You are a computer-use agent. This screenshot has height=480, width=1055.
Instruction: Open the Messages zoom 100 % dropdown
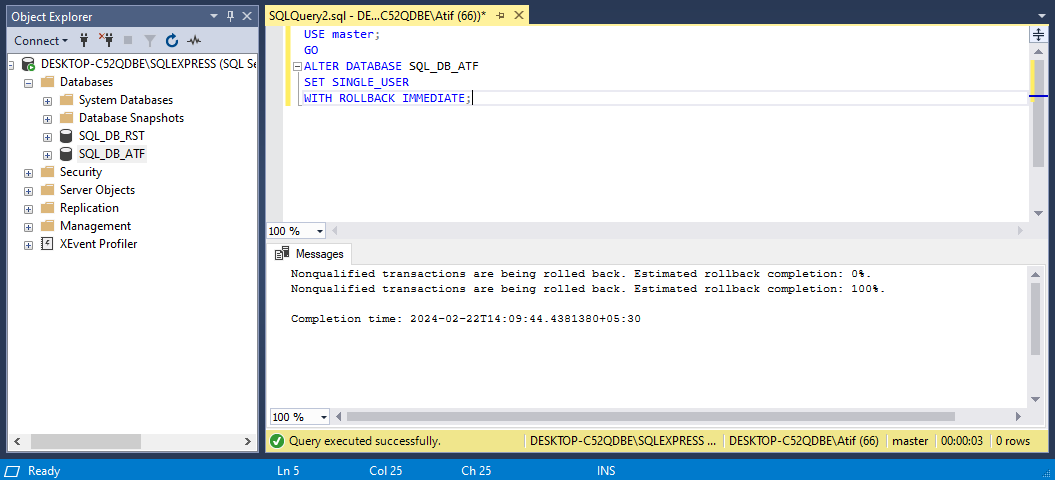324,417
